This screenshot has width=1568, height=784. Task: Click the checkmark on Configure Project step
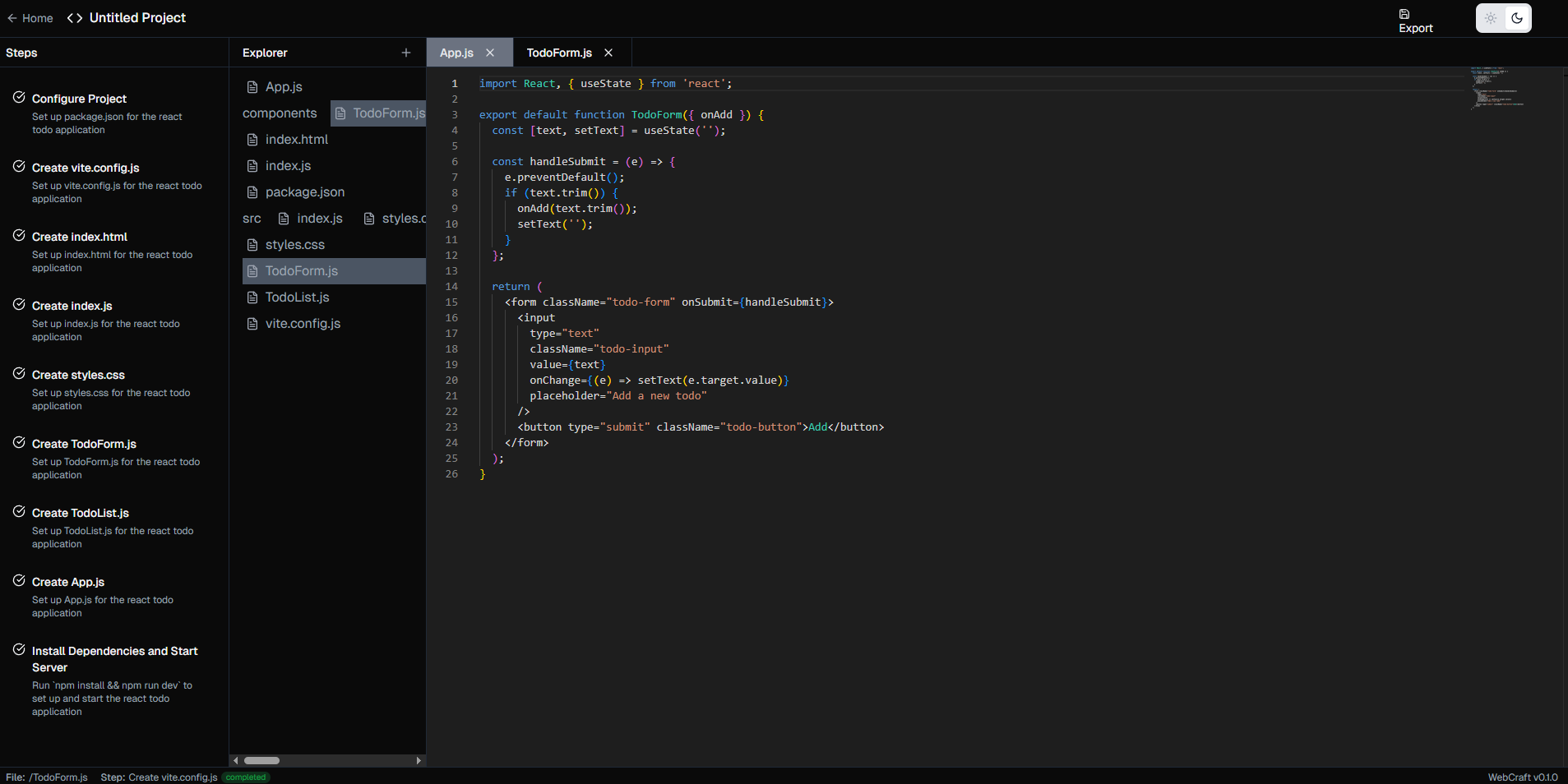[19, 98]
